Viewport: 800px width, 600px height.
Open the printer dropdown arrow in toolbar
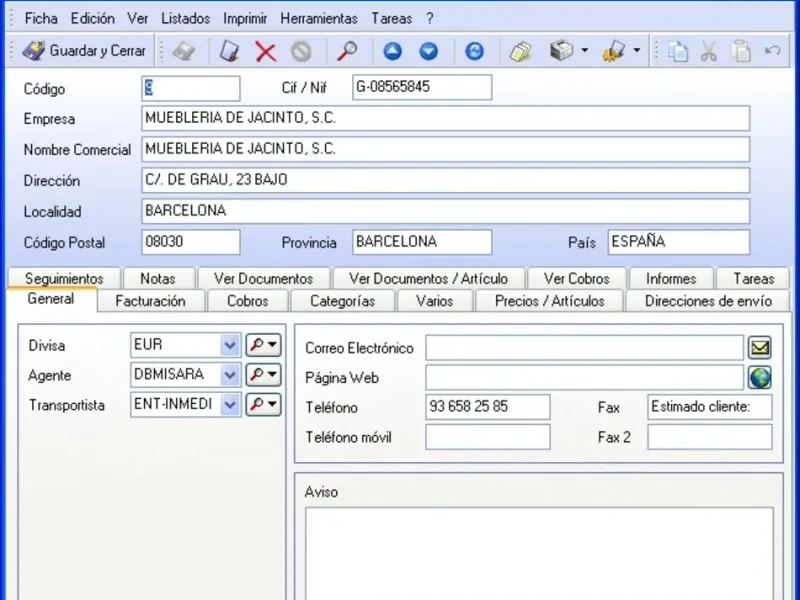tap(584, 51)
